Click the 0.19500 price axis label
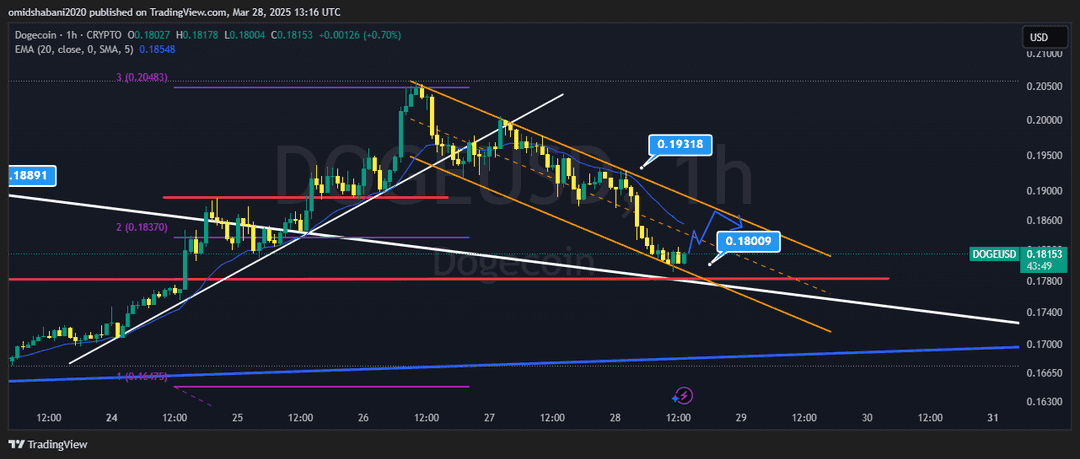The height and width of the screenshot is (459, 1080). 1042,156
